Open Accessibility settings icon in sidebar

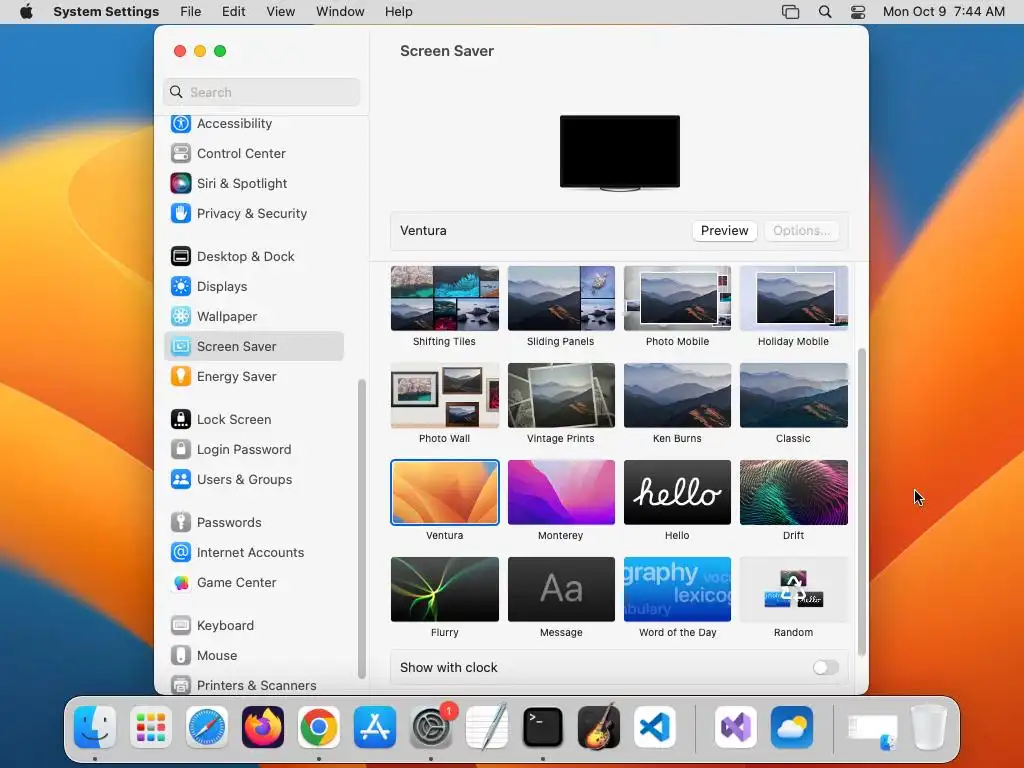(x=181, y=123)
